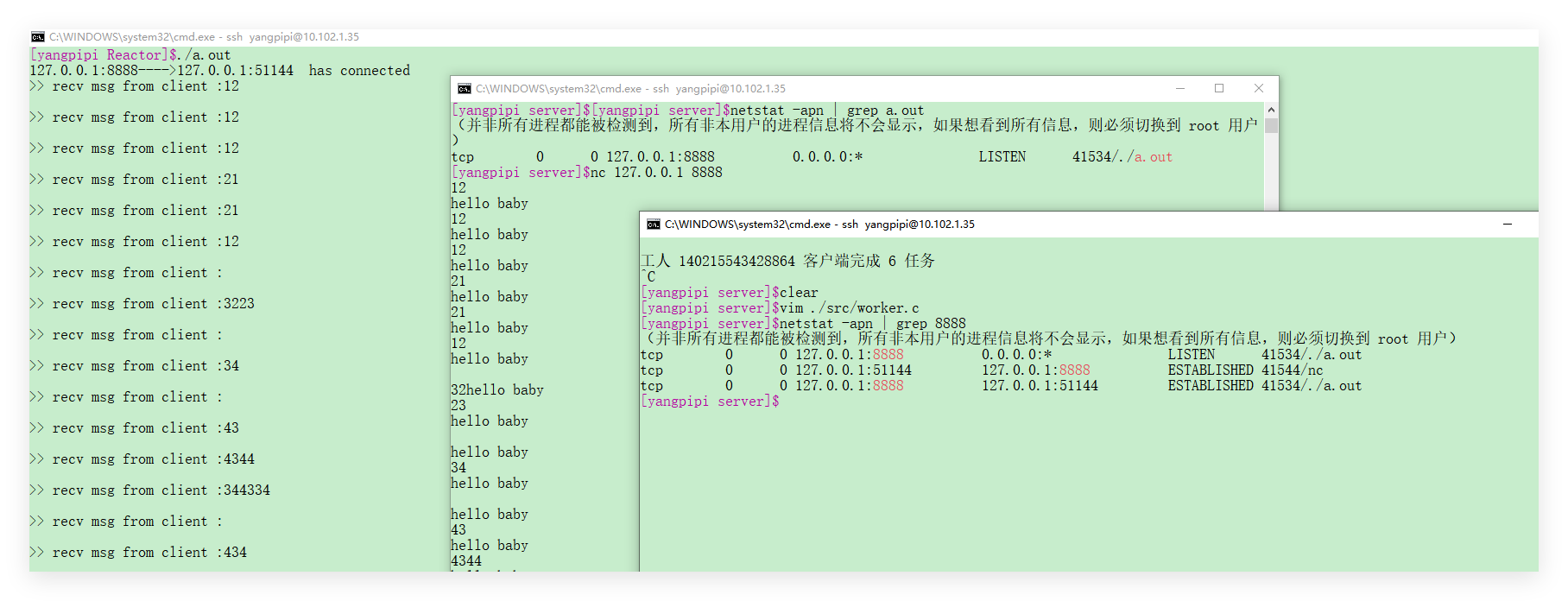The height and width of the screenshot is (601, 1568).
Task: Click 'recv msg from client :43' line
Action: [x=135, y=428]
